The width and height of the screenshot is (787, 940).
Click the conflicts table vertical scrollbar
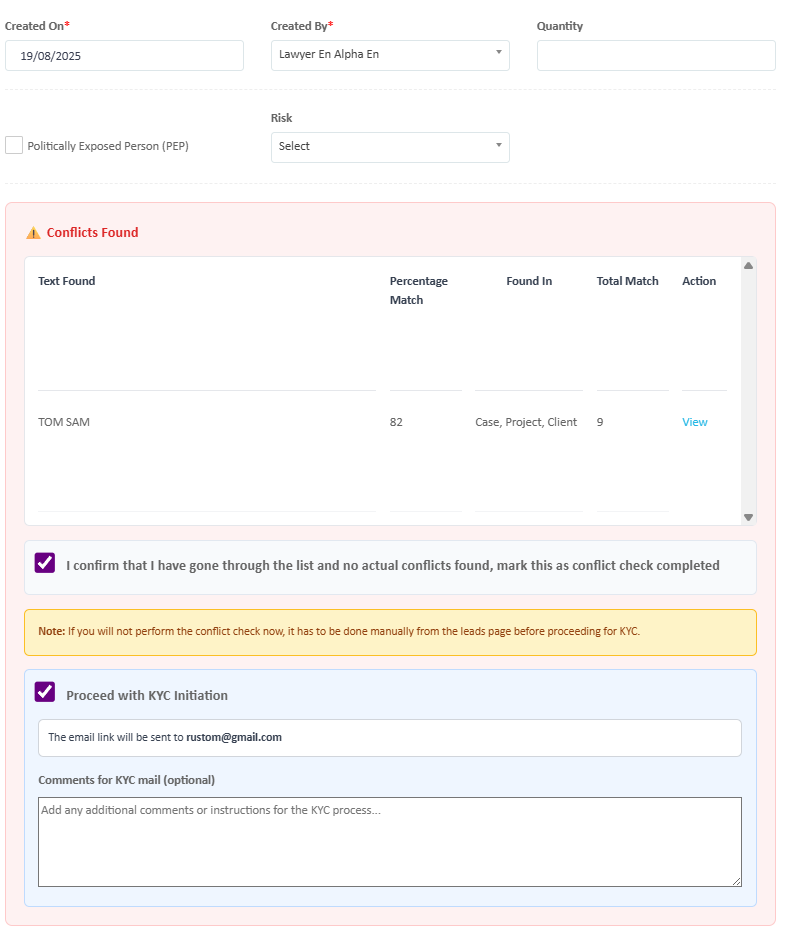[748, 391]
